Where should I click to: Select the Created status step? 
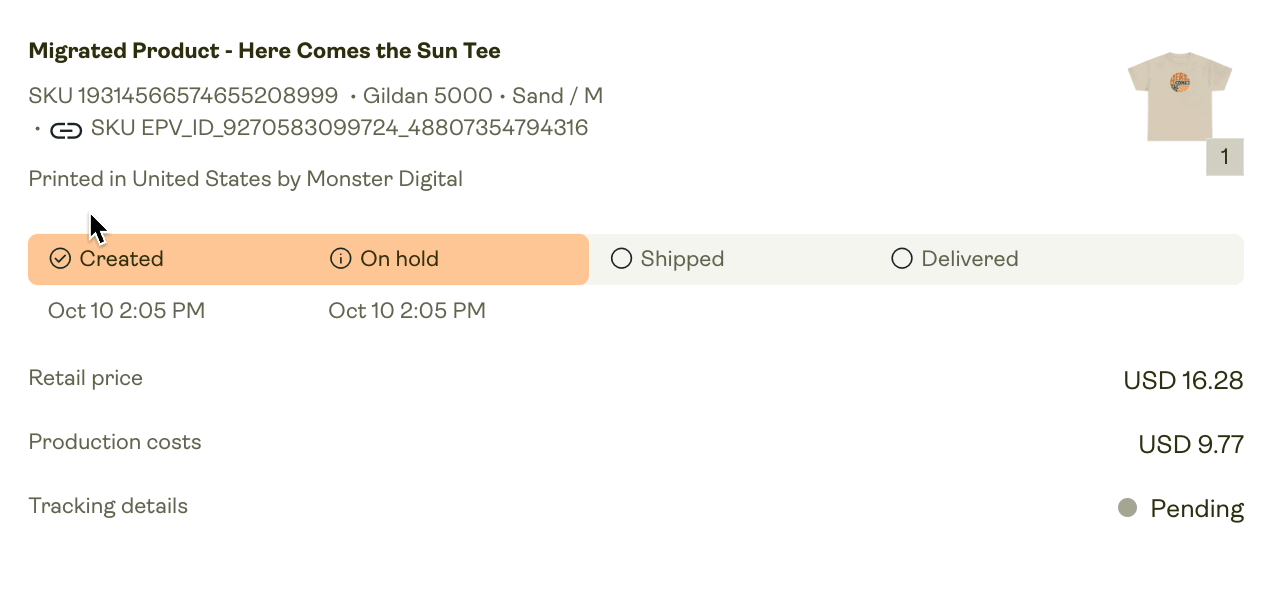[107, 259]
